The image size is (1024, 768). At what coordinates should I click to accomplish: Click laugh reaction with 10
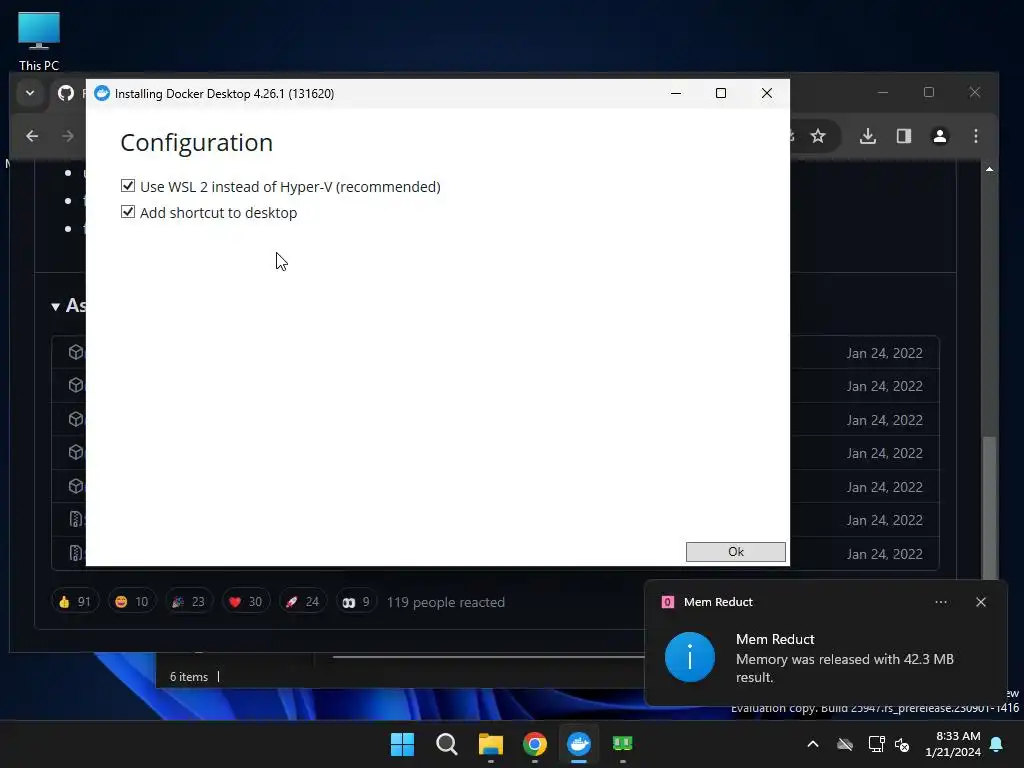point(132,601)
